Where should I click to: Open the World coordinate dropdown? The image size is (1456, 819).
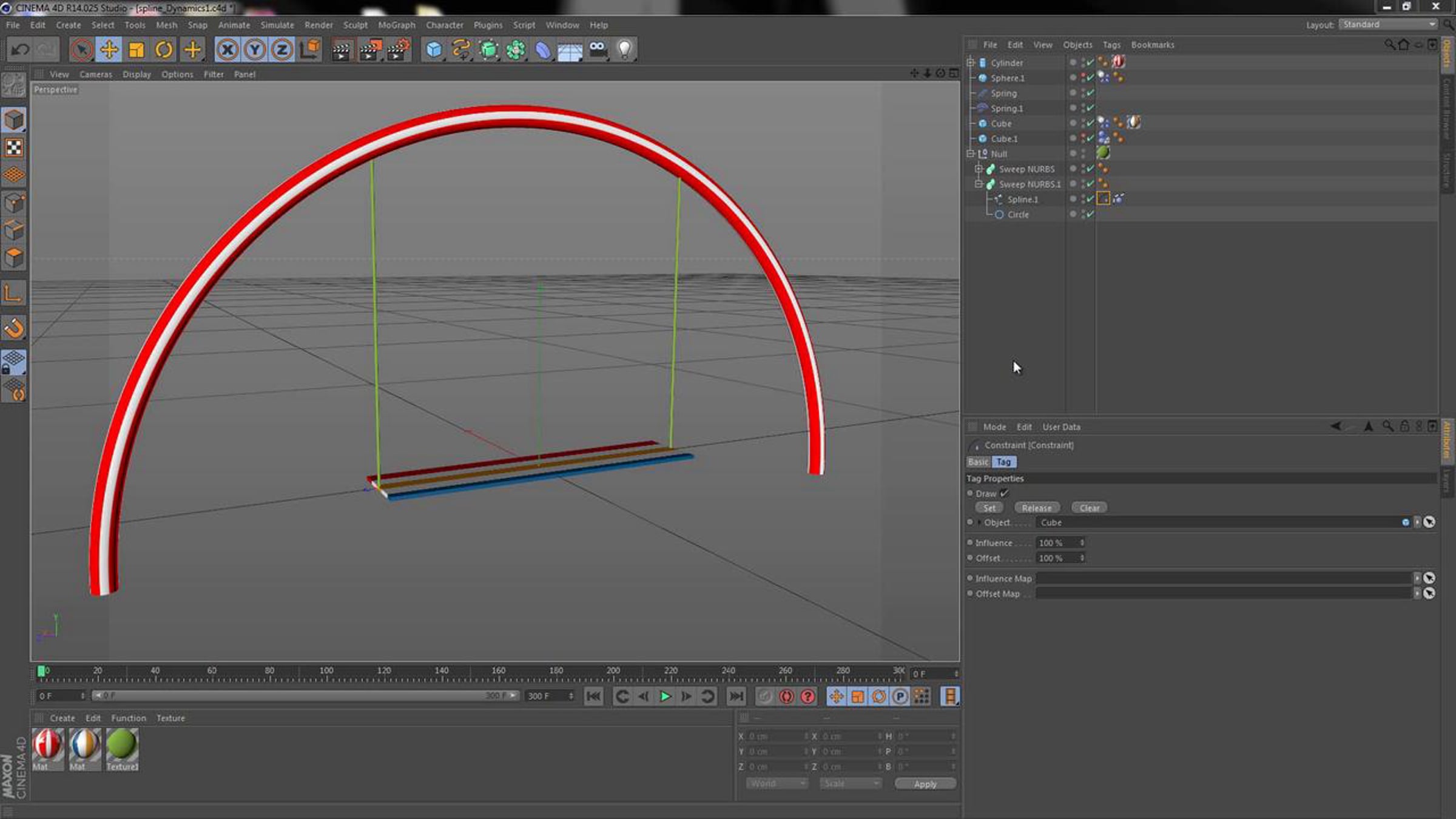coord(777,784)
